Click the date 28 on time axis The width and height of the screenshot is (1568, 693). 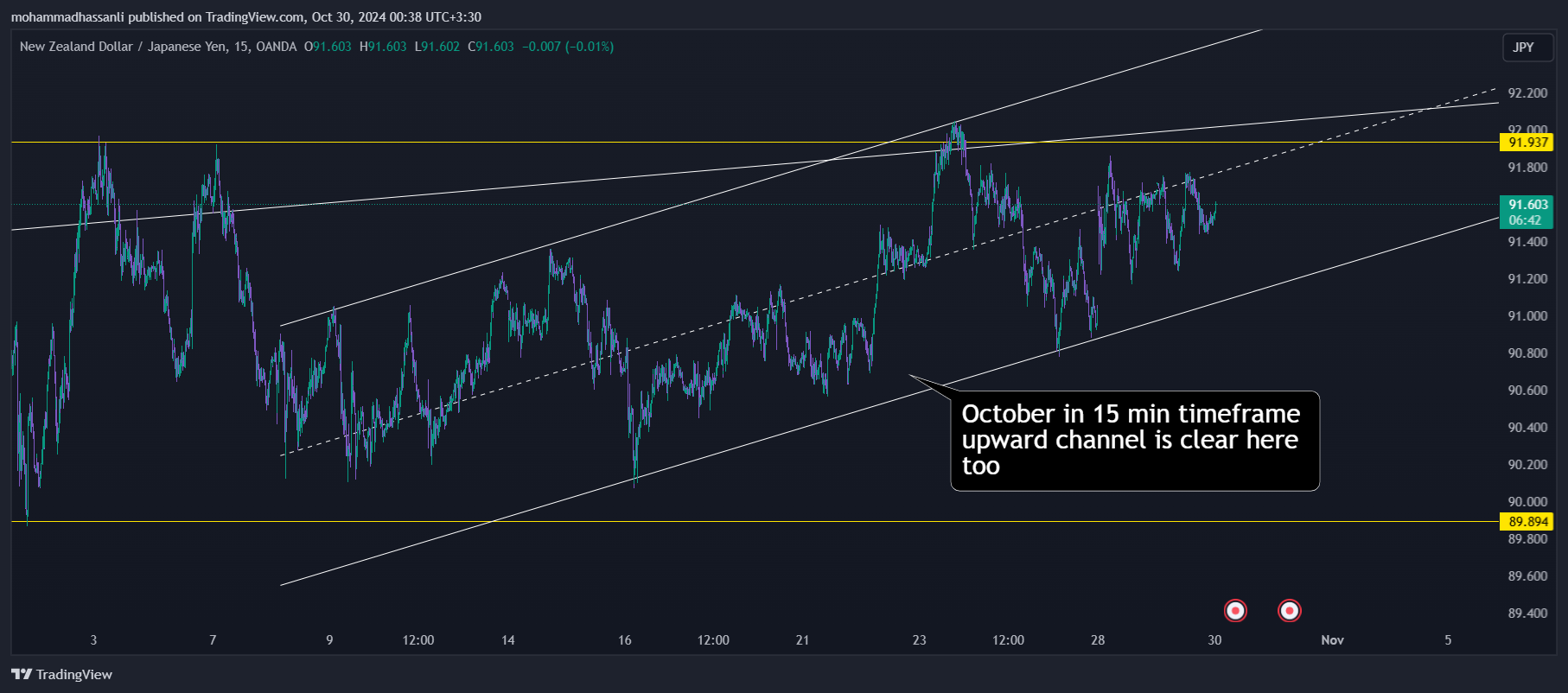[1098, 640]
